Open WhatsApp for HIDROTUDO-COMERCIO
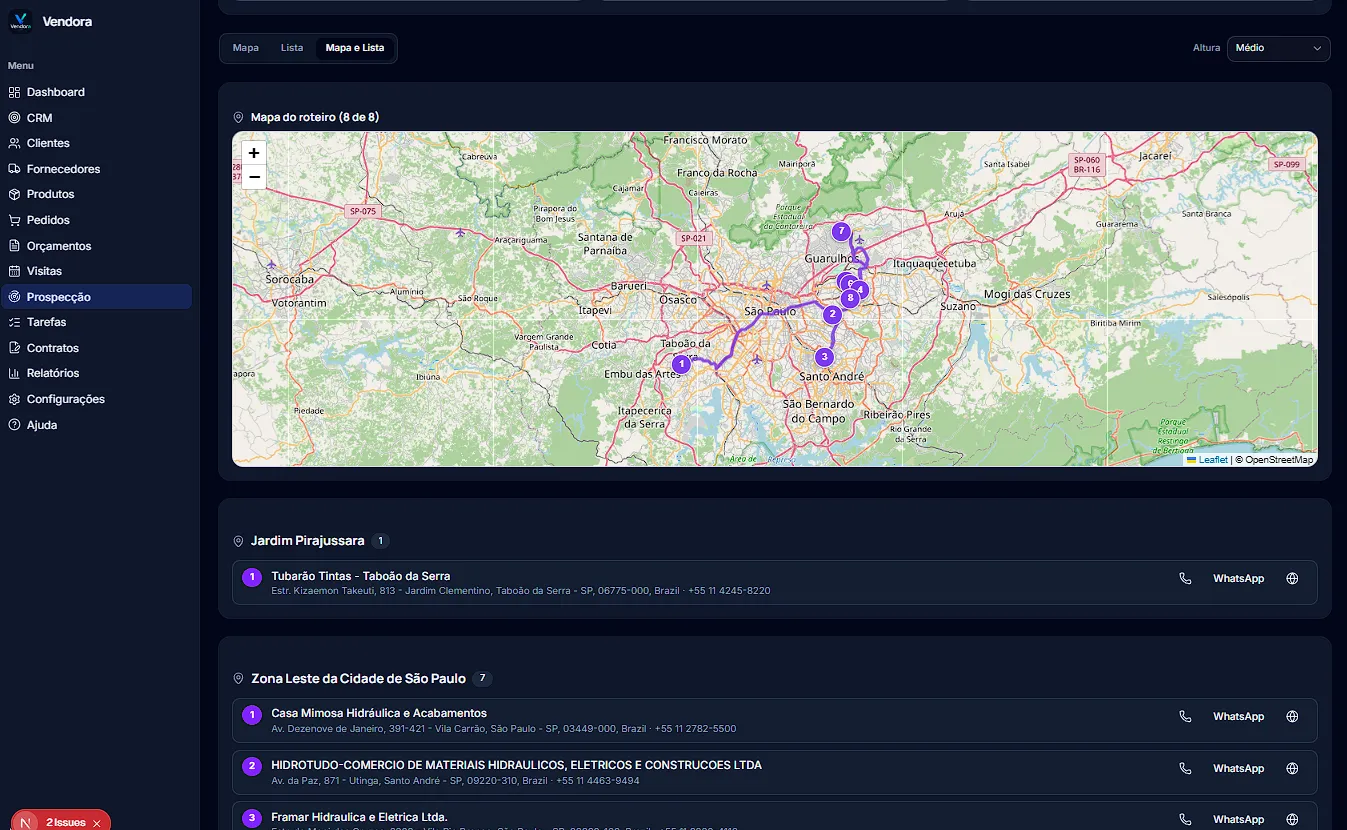 click(x=1238, y=768)
